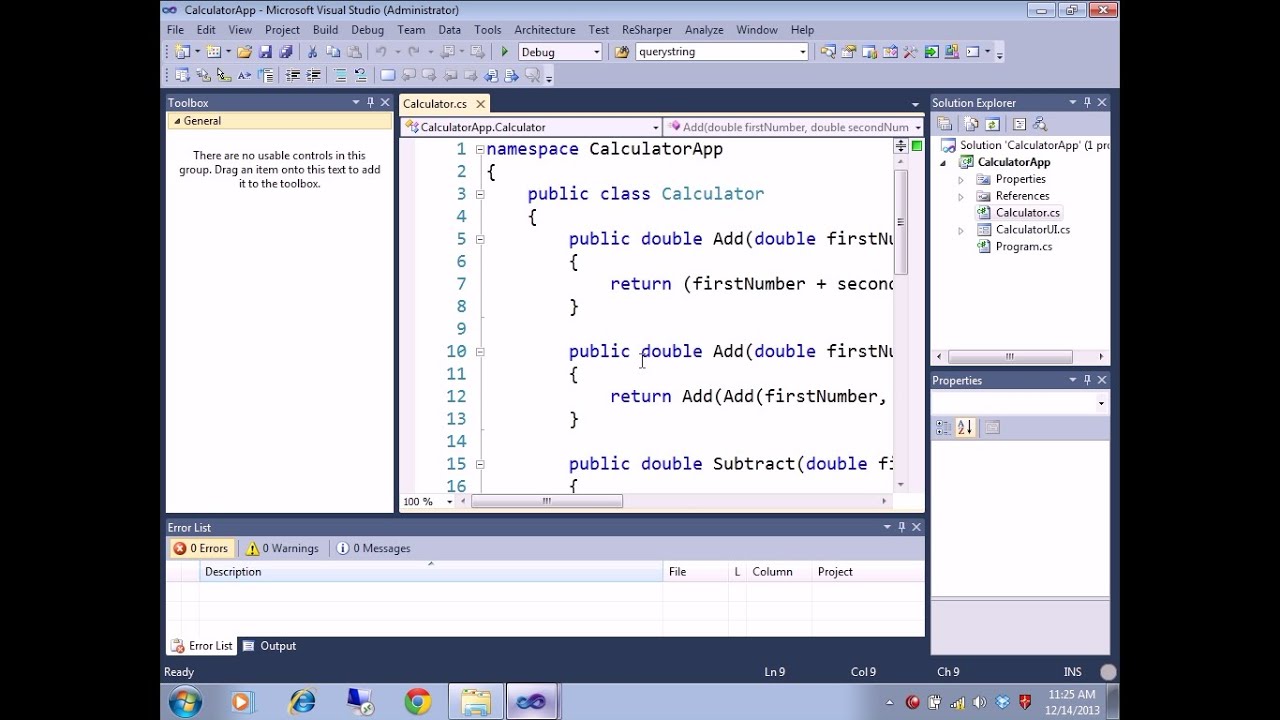
Task: Open the Build menu
Action: tap(325, 30)
